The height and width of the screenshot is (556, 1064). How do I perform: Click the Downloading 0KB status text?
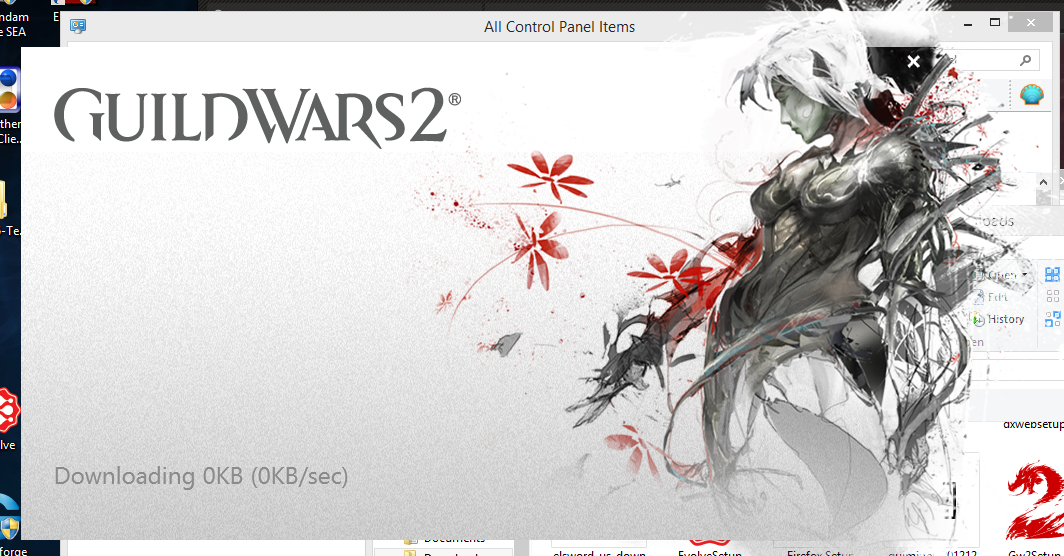[201, 476]
